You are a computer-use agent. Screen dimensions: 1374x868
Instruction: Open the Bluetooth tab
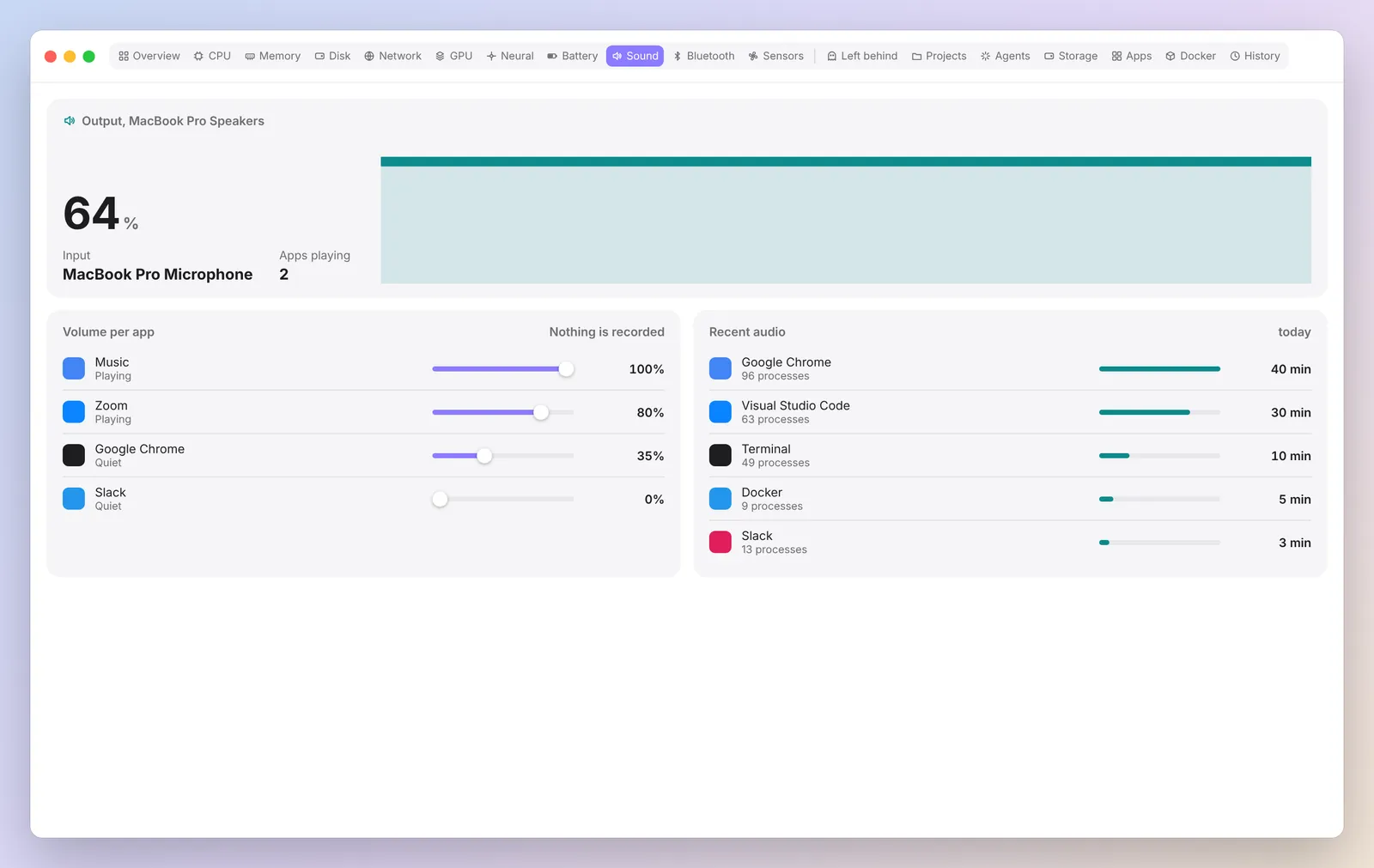pyautogui.click(x=703, y=56)
